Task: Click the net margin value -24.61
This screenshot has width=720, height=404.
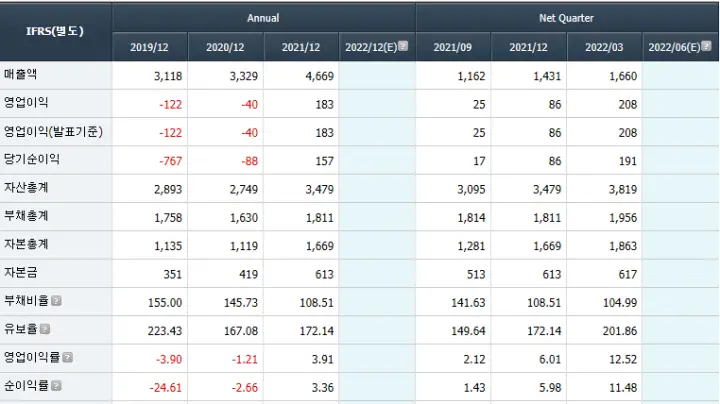Action: pyautogui.click(x=166, y=388)
